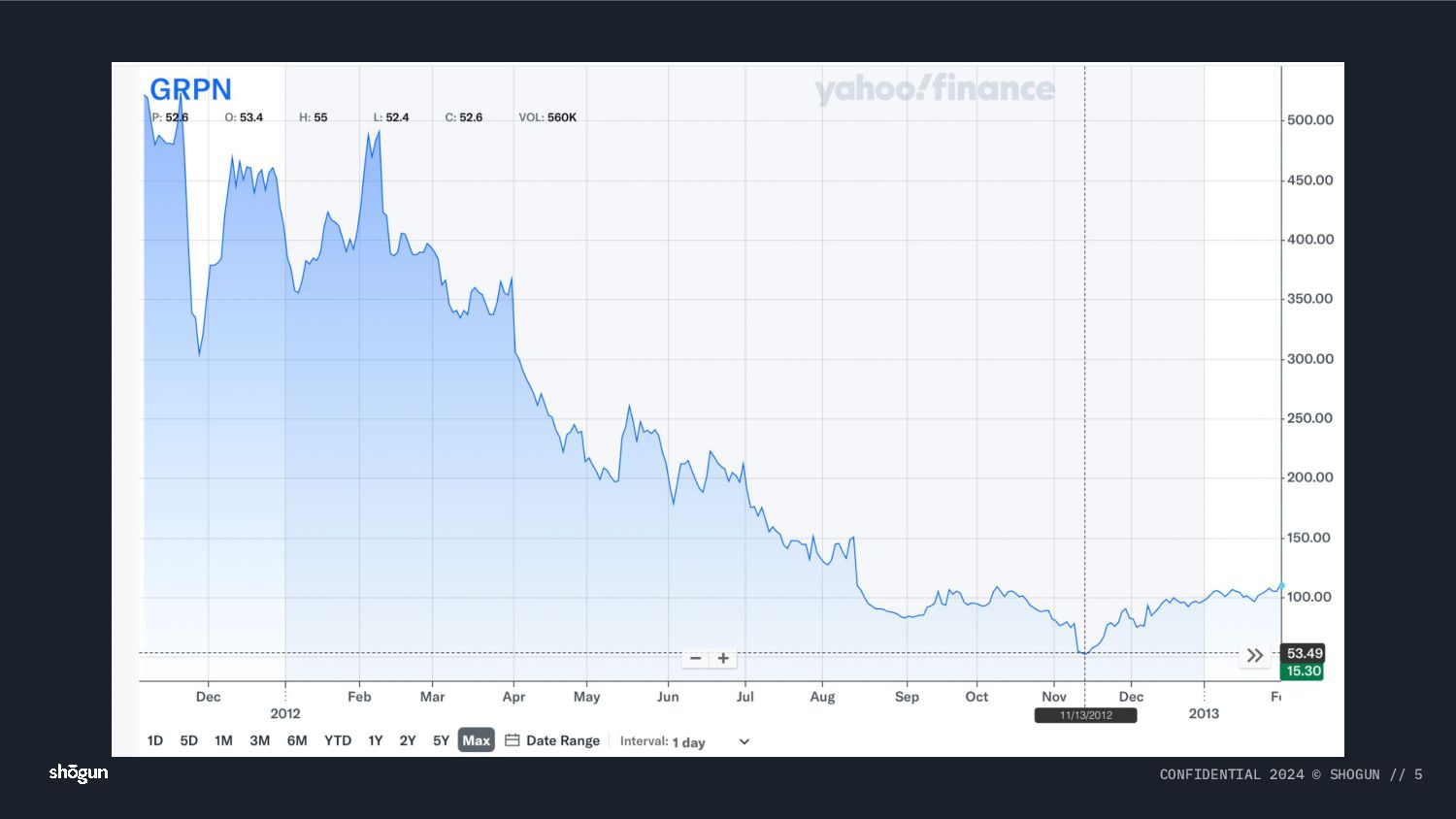Zoom in with the plus chart button

723,658
